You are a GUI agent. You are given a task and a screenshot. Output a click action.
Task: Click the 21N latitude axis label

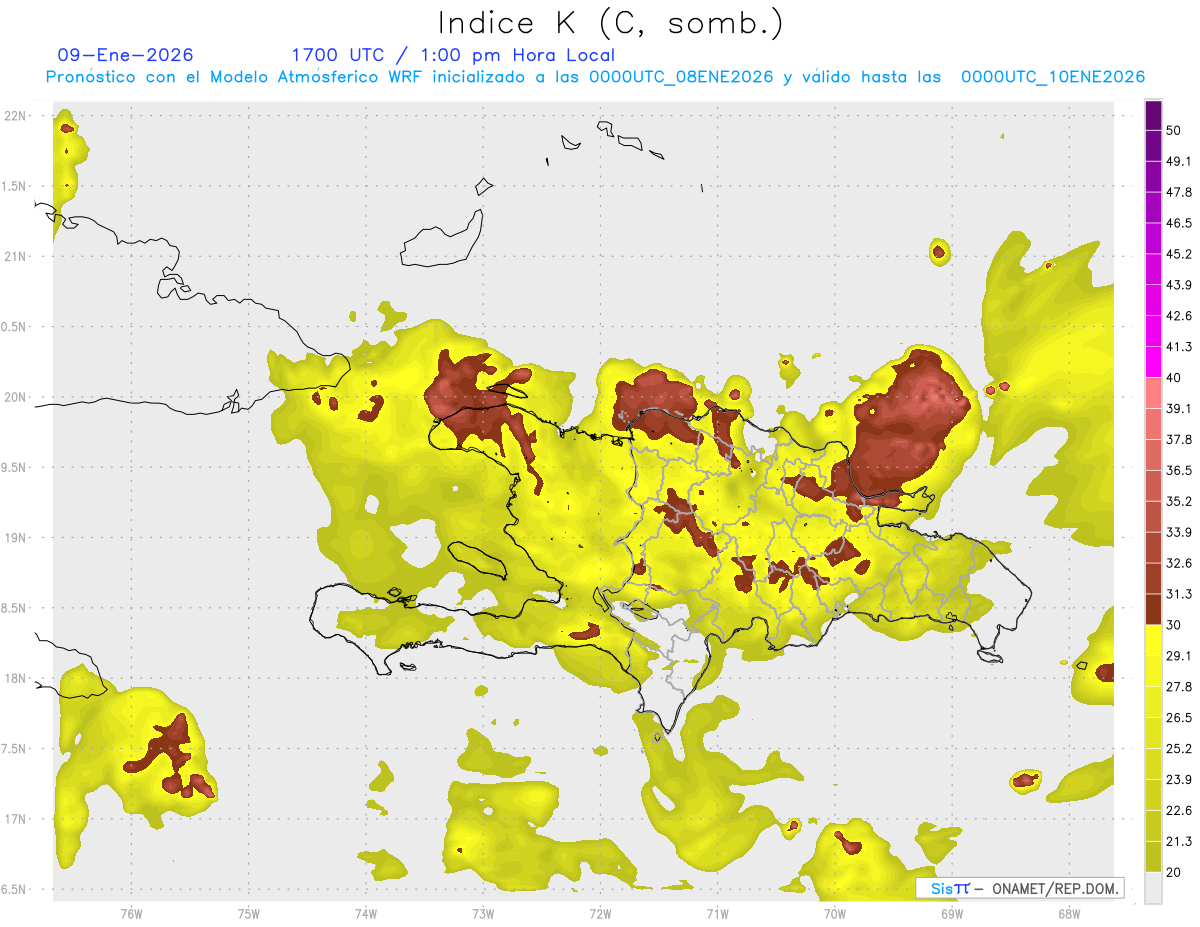(16, 257)
